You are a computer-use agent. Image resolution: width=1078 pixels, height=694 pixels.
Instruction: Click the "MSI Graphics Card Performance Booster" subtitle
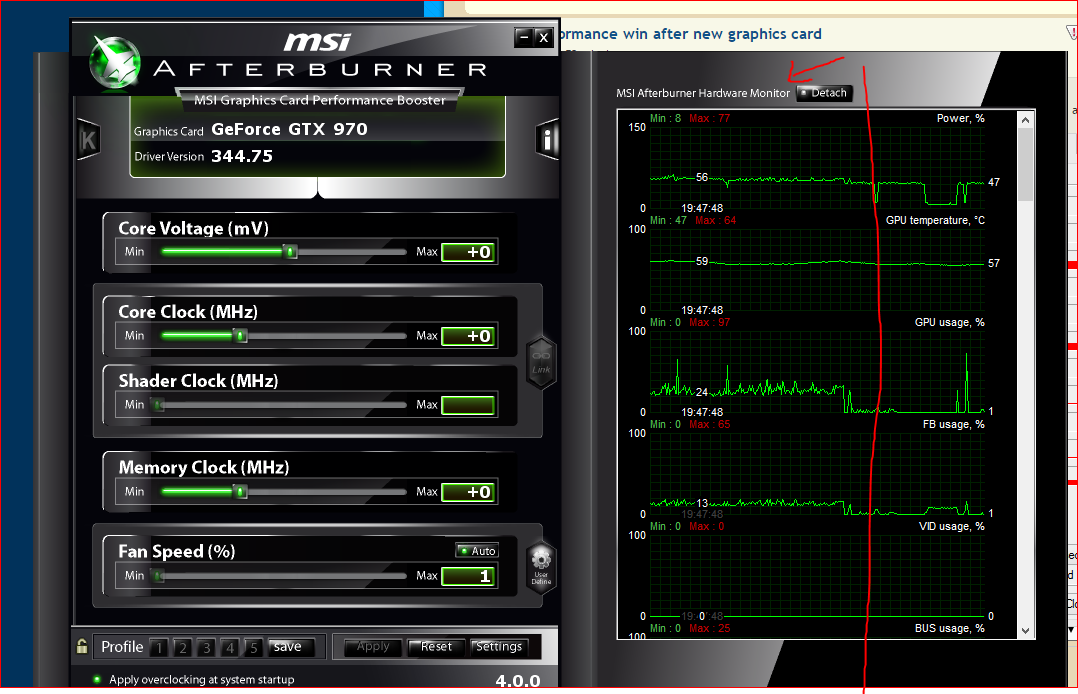coord(320,100)
